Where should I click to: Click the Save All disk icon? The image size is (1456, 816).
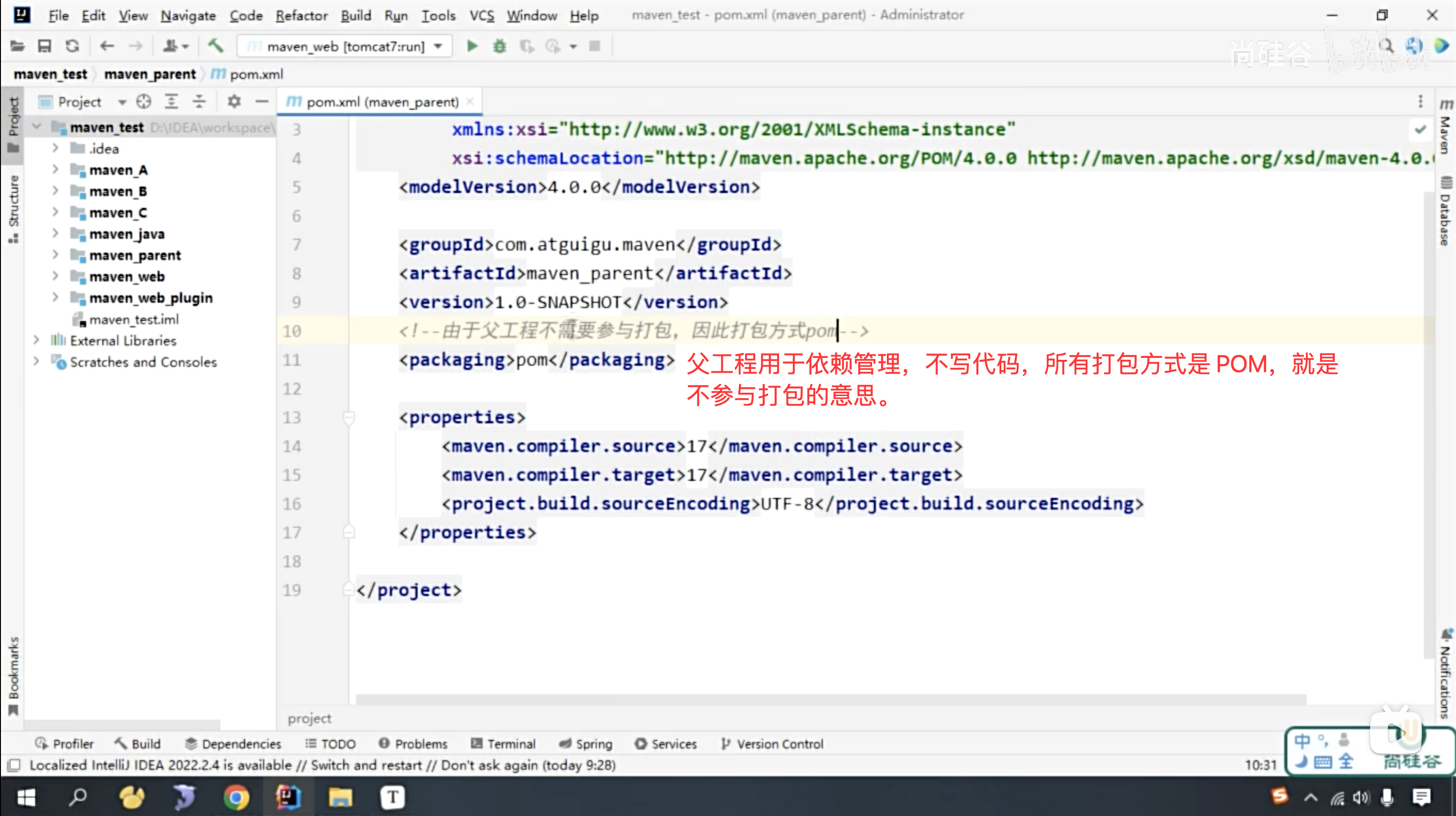pos(44,46)
